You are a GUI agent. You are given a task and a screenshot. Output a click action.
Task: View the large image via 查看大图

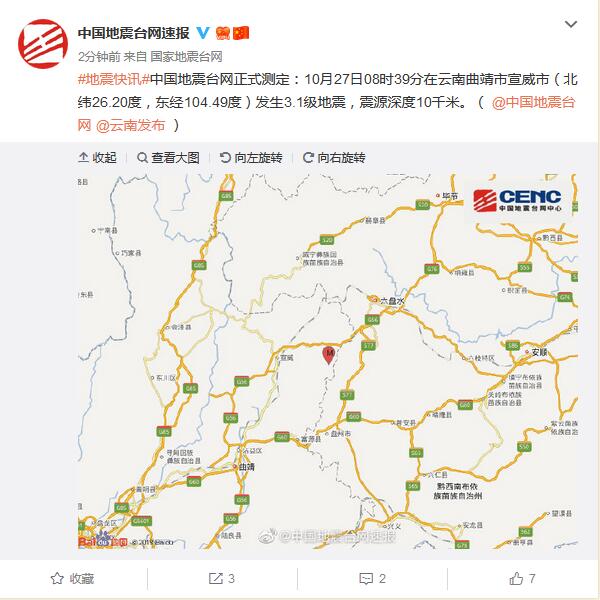click(168, 157)
